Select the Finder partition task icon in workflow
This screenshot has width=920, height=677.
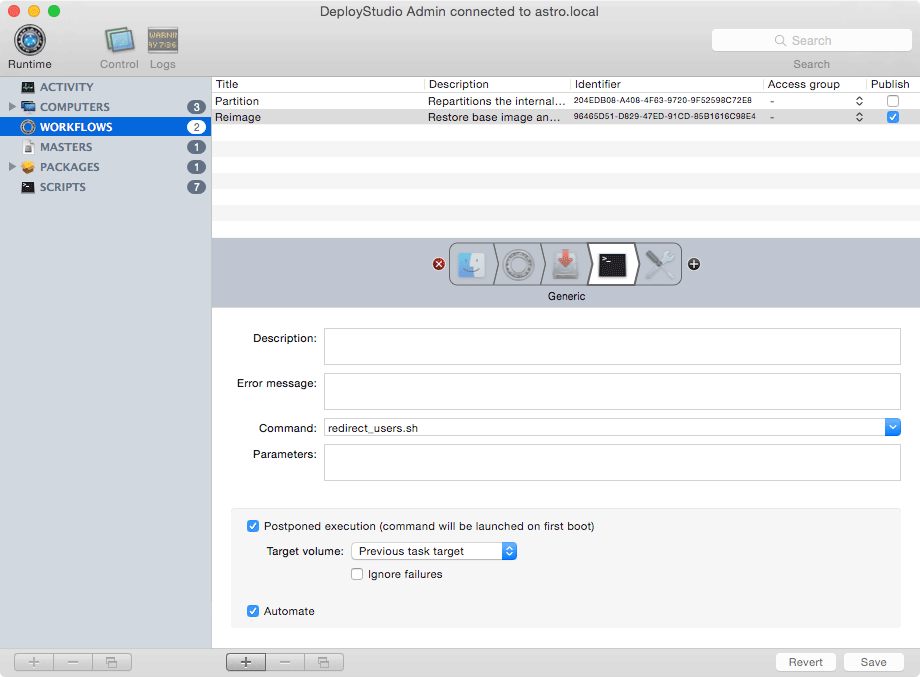(471, 264)
